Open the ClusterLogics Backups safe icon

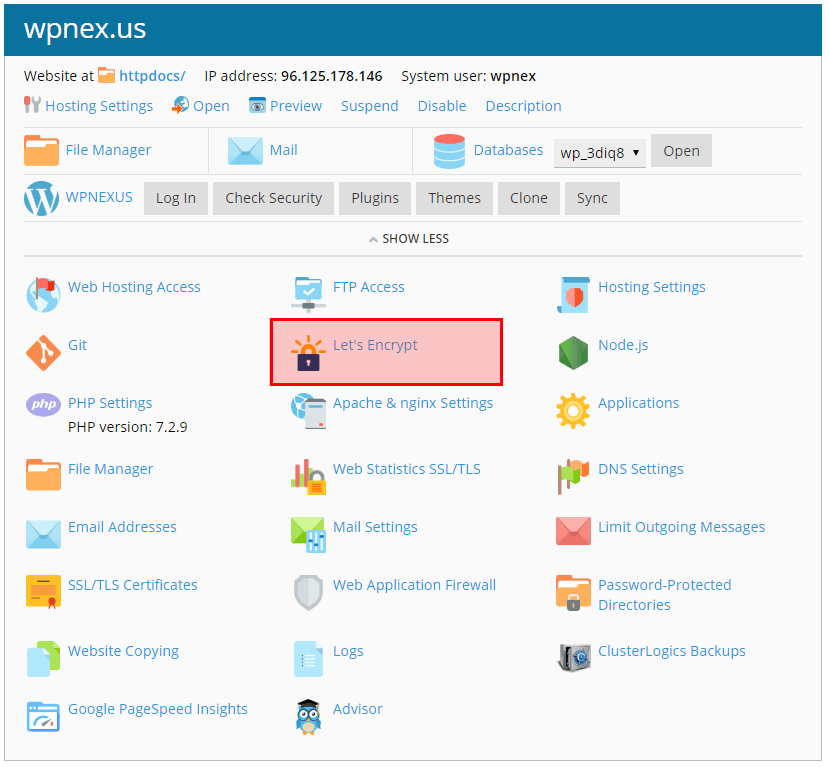[574, 657]
